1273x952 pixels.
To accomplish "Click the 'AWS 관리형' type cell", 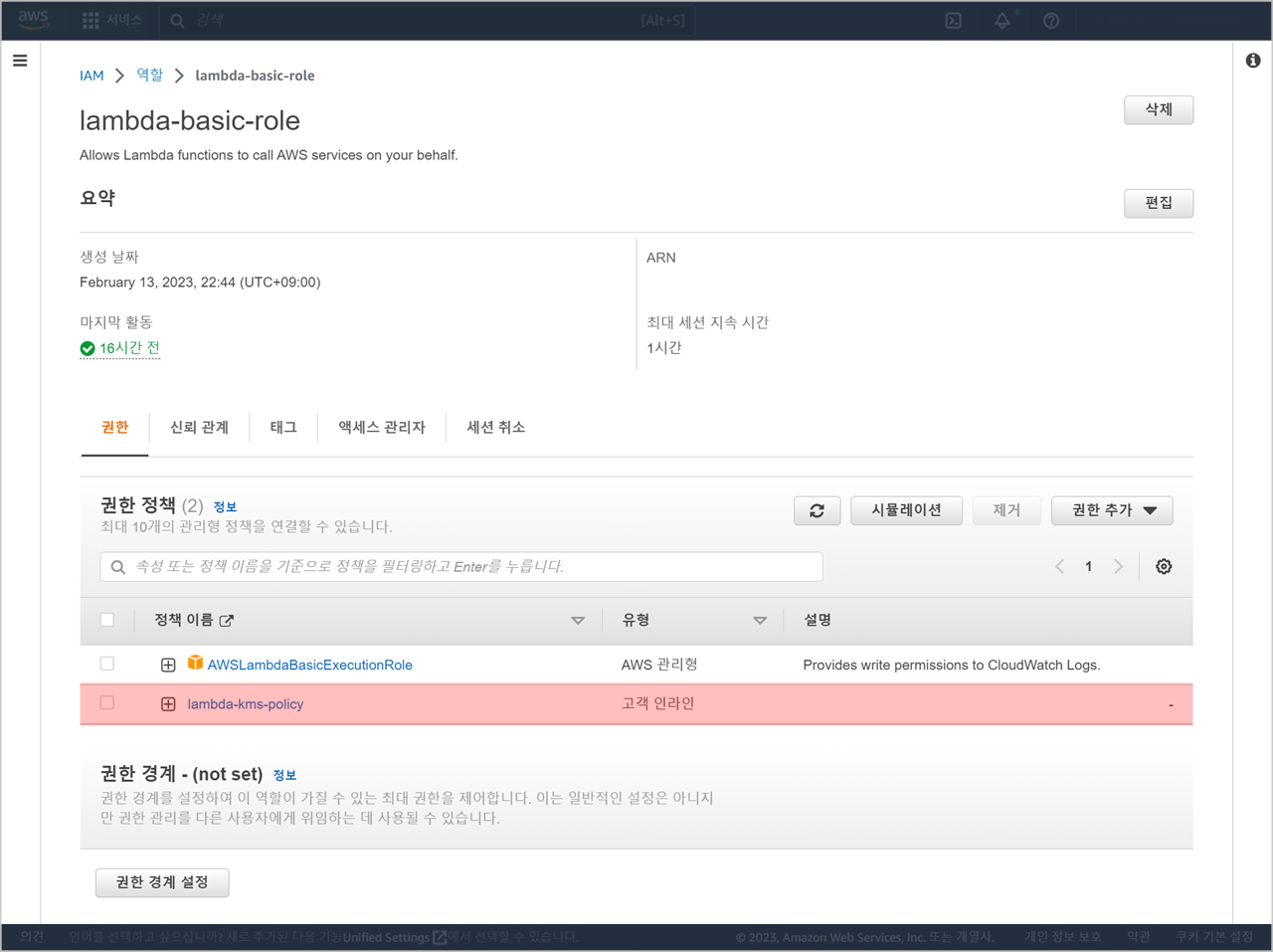I will (659, 665).
